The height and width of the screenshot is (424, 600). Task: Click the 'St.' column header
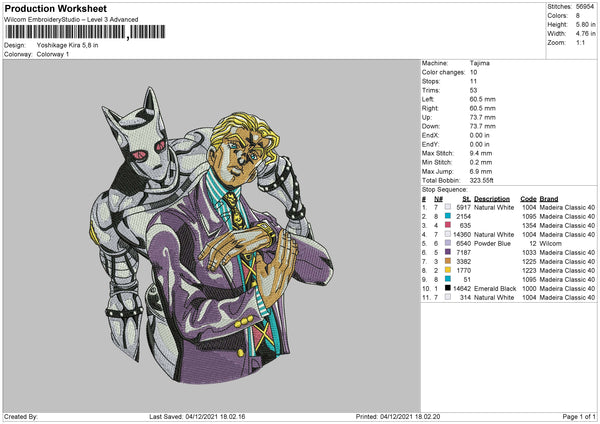(x=466, y=199)
